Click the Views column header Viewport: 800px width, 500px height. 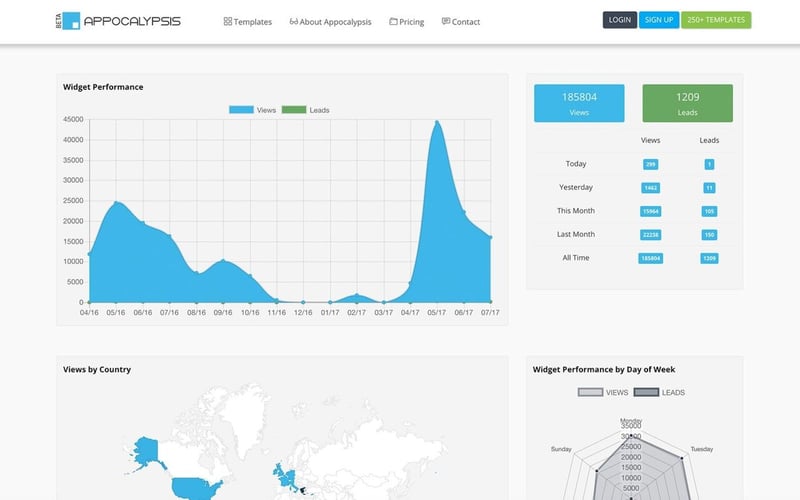point(651,140)
